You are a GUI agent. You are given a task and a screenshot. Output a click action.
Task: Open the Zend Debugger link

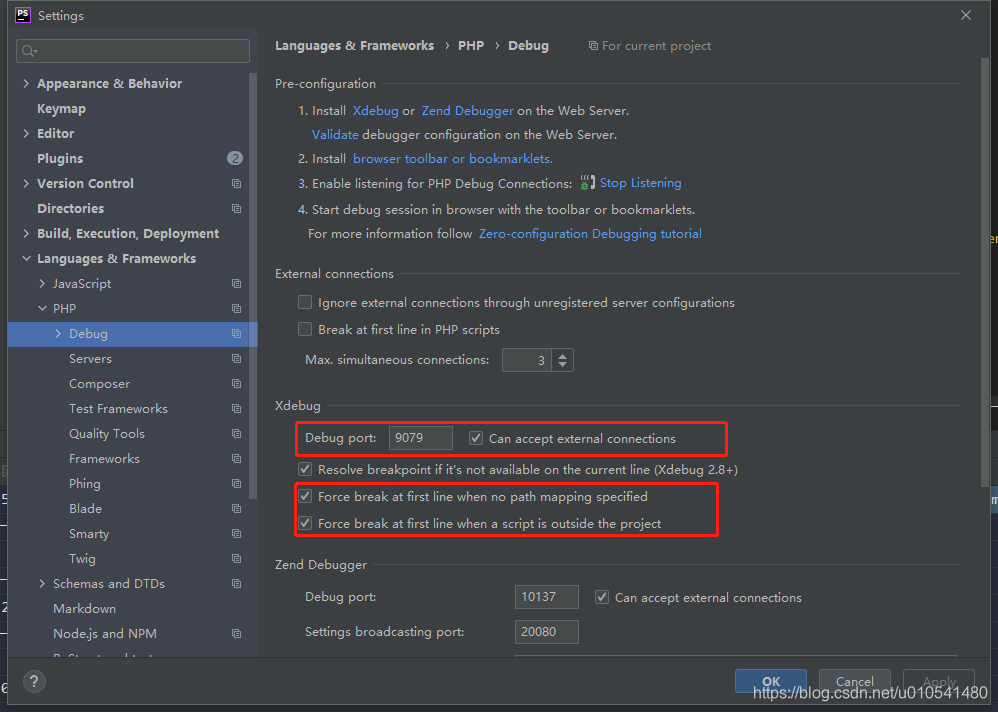[x=467, y=111]
